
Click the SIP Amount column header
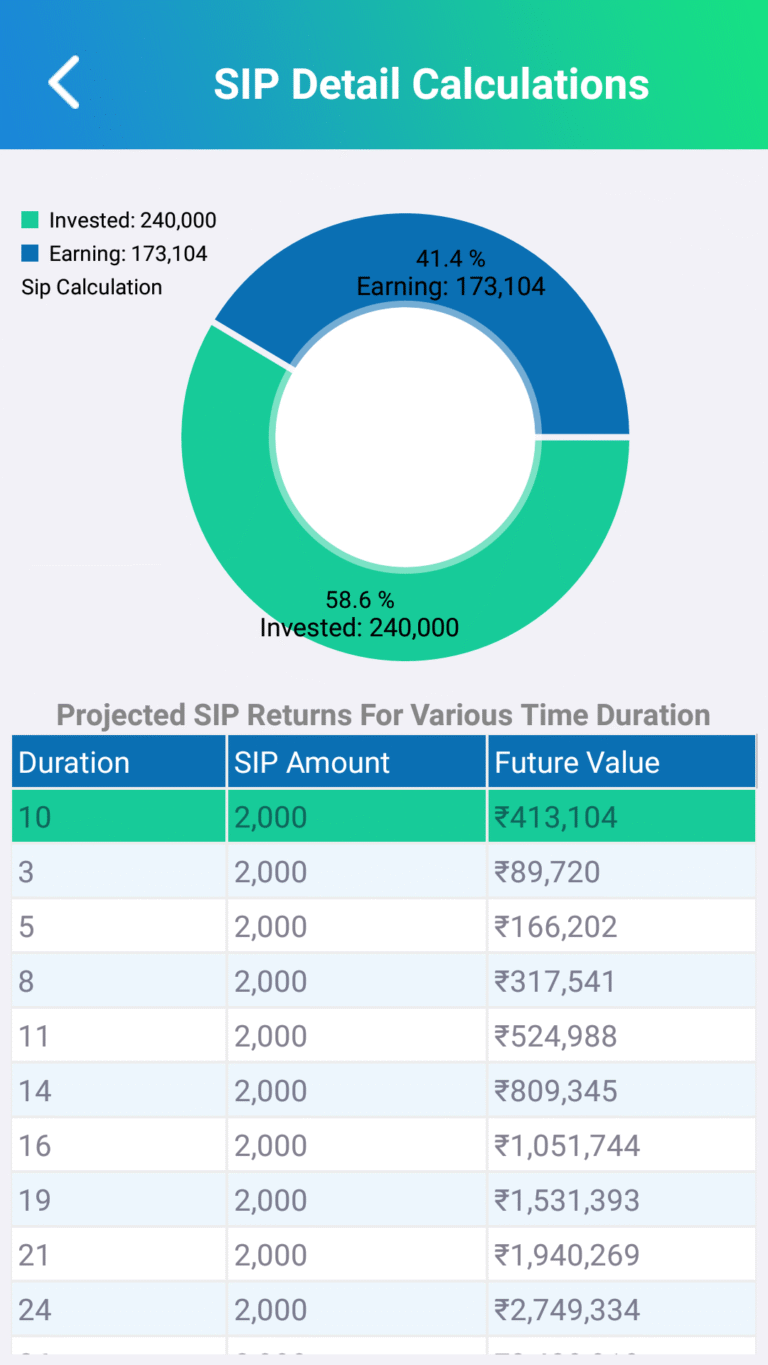click(x=356, y=763)
